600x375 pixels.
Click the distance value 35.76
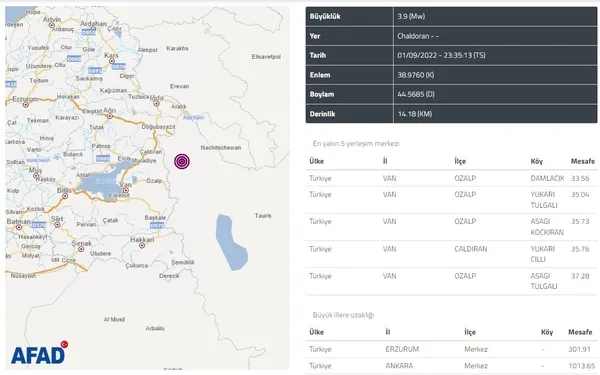pyautogui.click(x=580, y=249)
